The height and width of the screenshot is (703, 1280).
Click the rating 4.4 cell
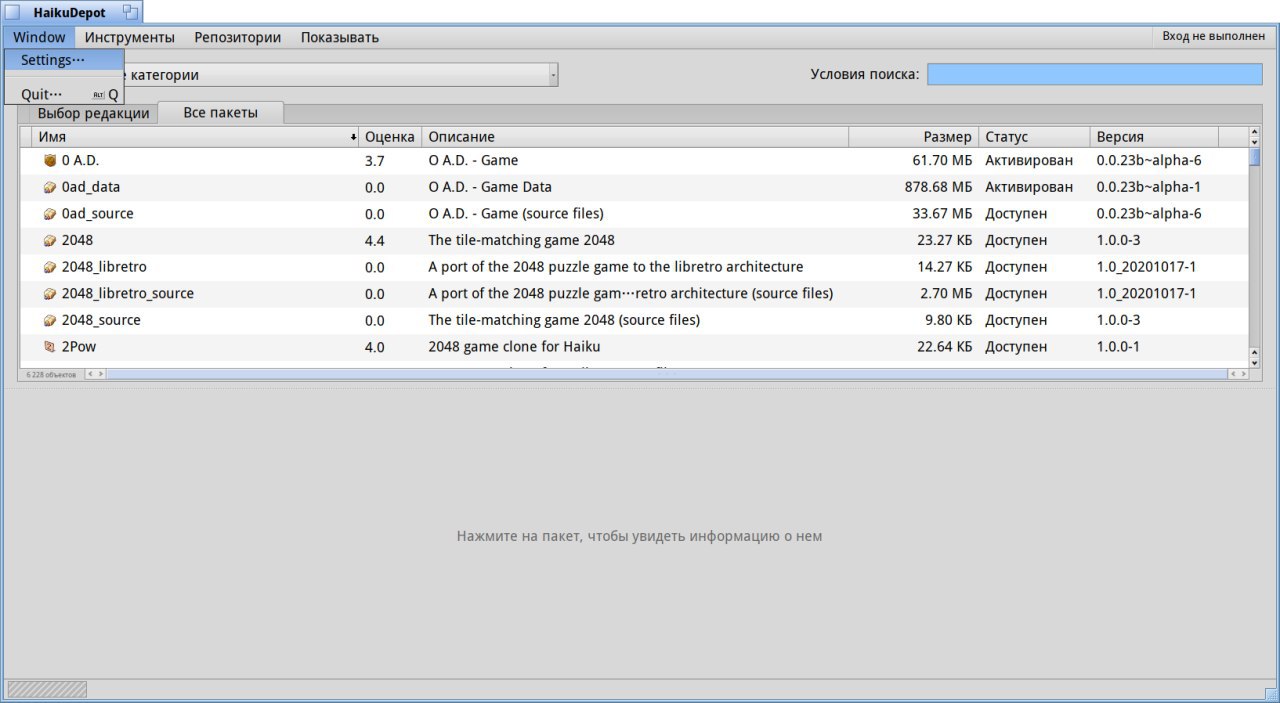coord(375,241)
